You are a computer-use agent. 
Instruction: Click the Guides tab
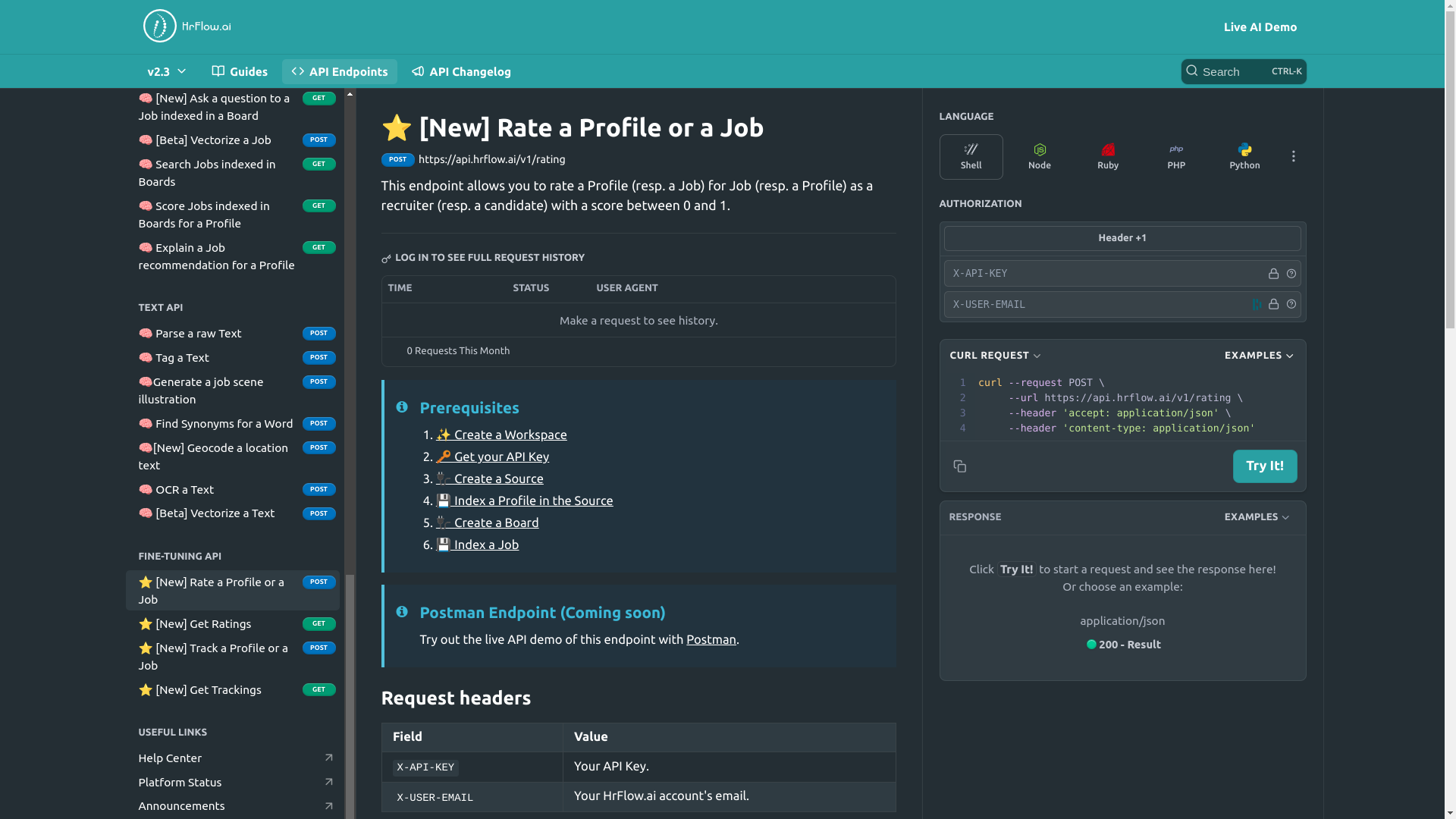[x=240, y=71]
